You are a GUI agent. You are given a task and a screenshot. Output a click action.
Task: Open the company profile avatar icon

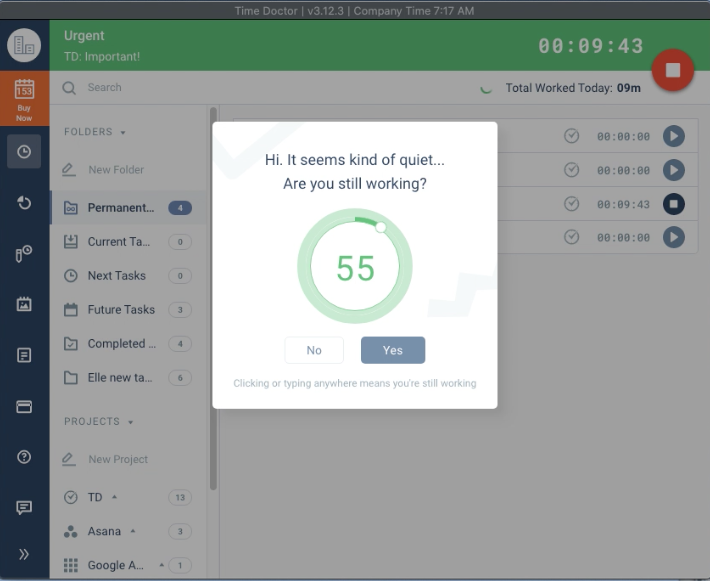[x=24, y=45]
